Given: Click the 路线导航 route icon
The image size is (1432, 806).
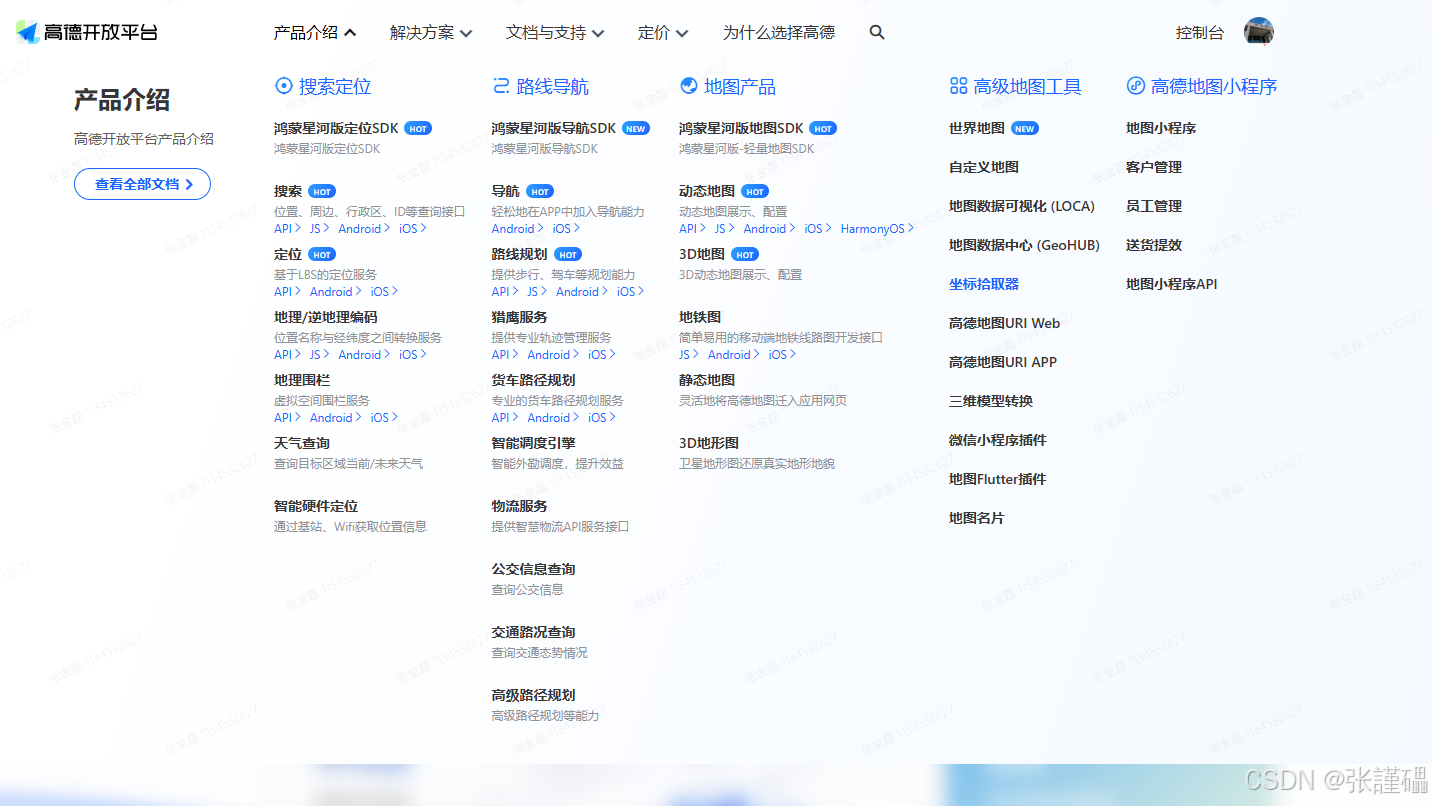Looking at the screenshot, I should (x=501, y=86).
